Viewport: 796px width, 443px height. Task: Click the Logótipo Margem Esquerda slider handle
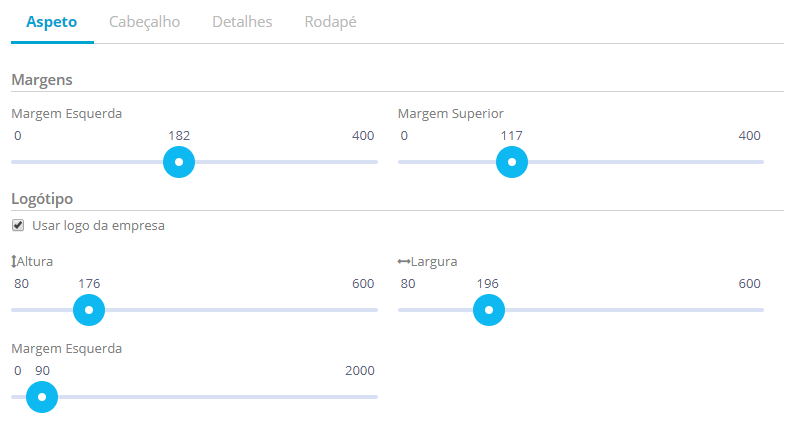(x=42, y=397)
